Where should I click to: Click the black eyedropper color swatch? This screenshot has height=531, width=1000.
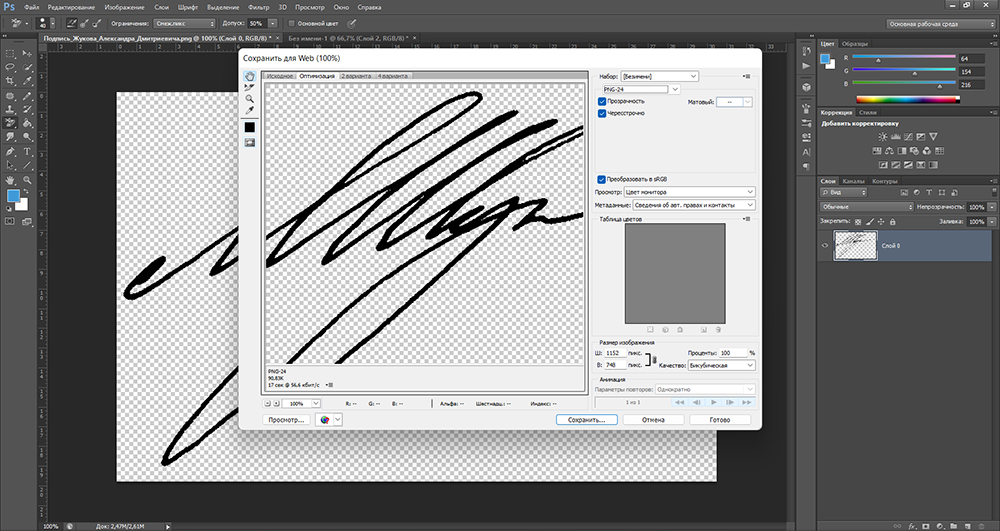point(249,127)
